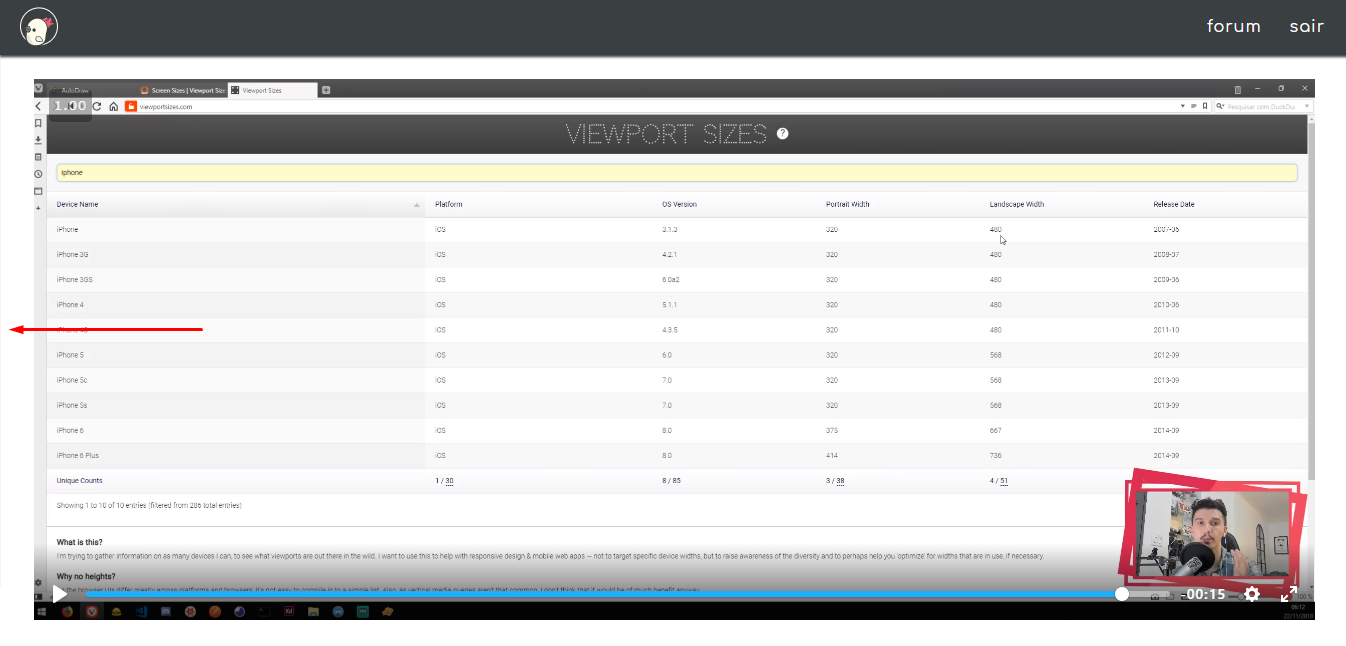The image size is (1346, 646).
Task: Click the iPhone 3GS row name
Action: (x=74, y=280)
